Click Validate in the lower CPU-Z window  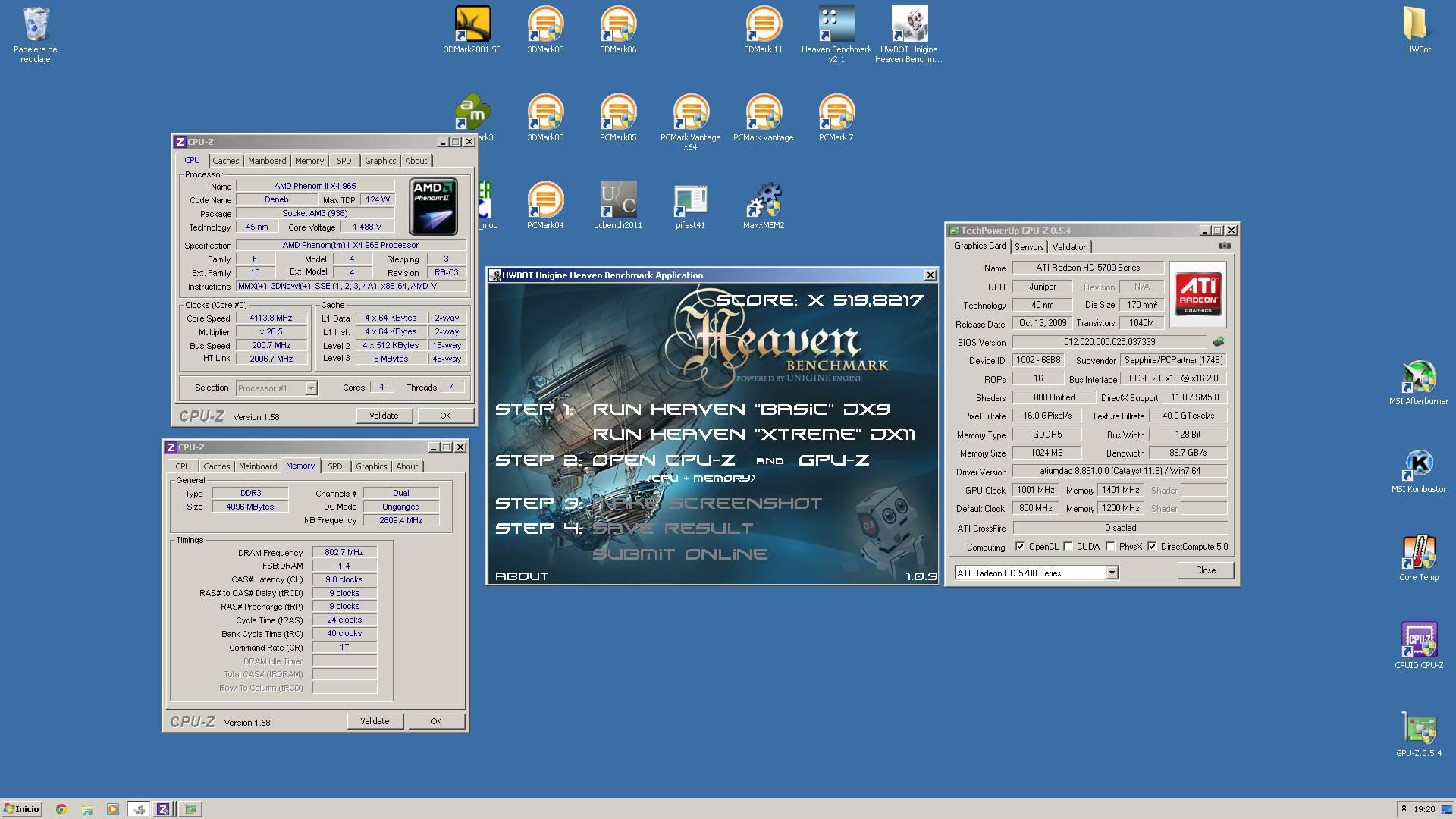pyautogui.click(x=375, y=721)
